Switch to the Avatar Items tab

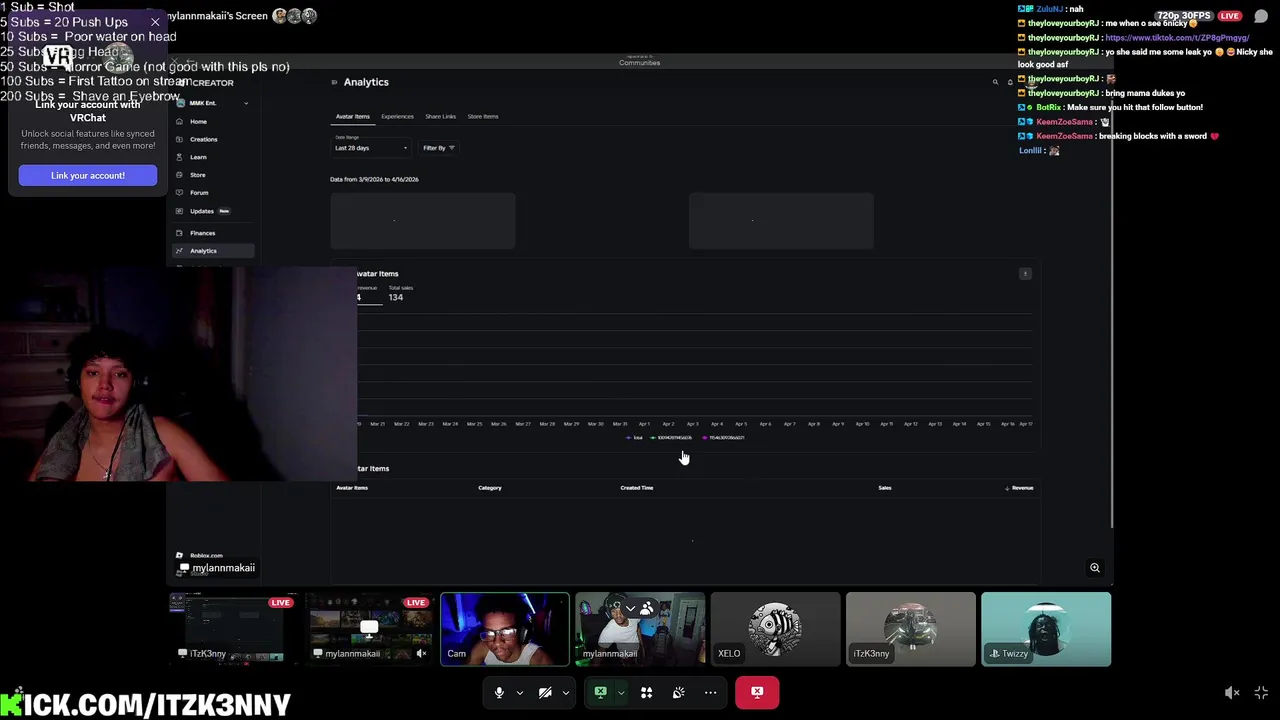[352, 116]
